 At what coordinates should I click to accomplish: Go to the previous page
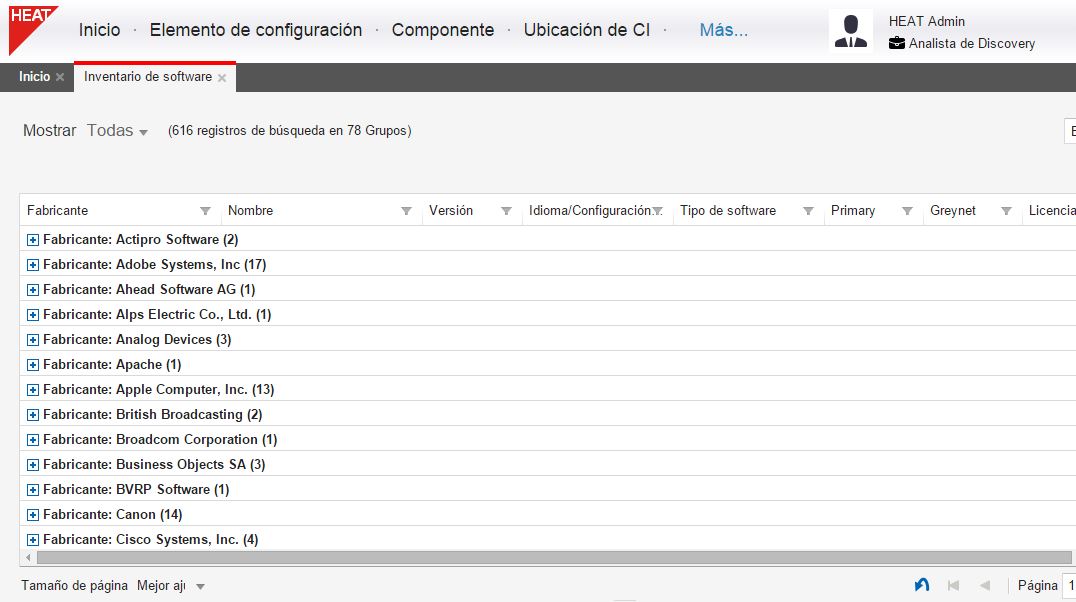click(x=985, y=586)
